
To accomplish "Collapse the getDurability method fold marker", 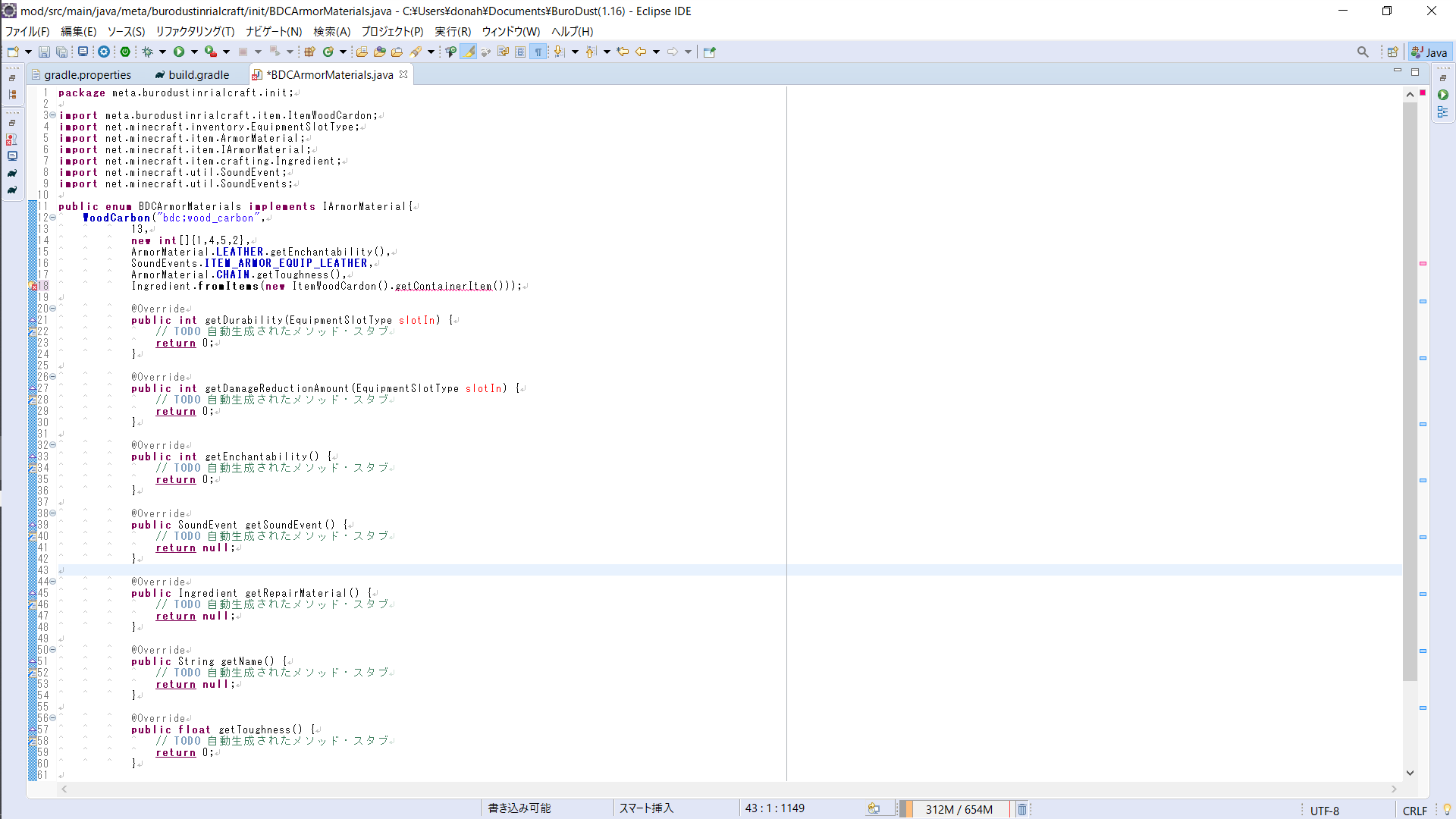I will click(52, 309).
